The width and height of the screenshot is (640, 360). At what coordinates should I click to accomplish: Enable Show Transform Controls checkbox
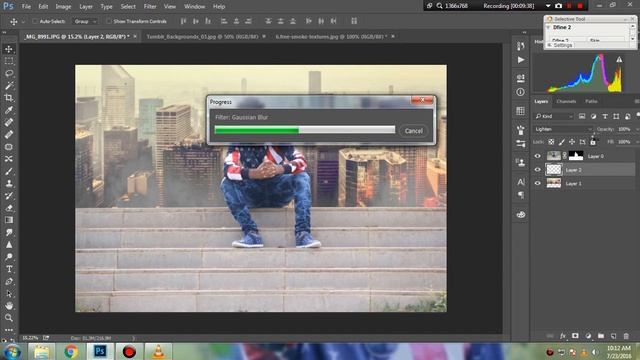[109, 21]
